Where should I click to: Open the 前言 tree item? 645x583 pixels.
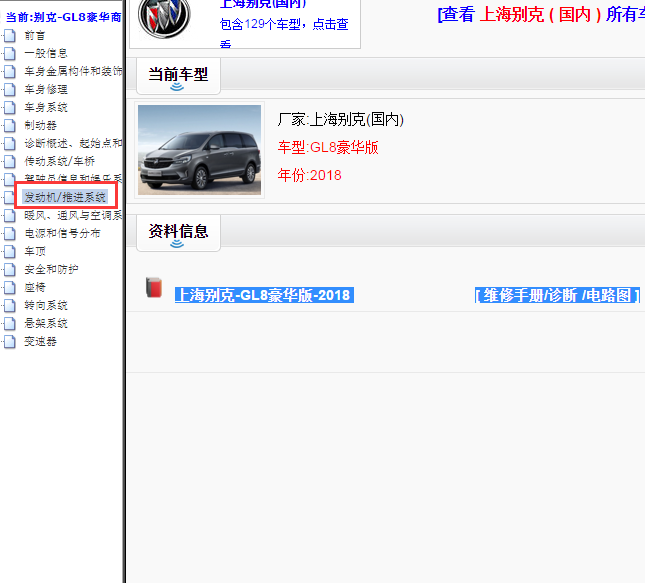click(35, 36)
